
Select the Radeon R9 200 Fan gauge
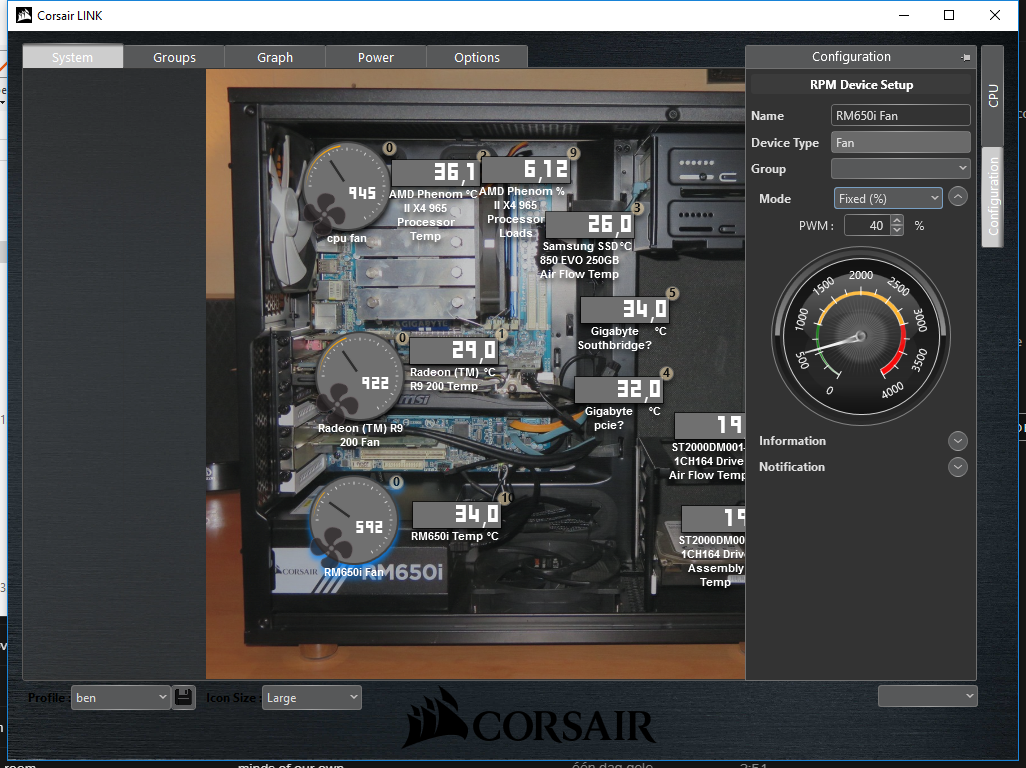coord(359,377)
